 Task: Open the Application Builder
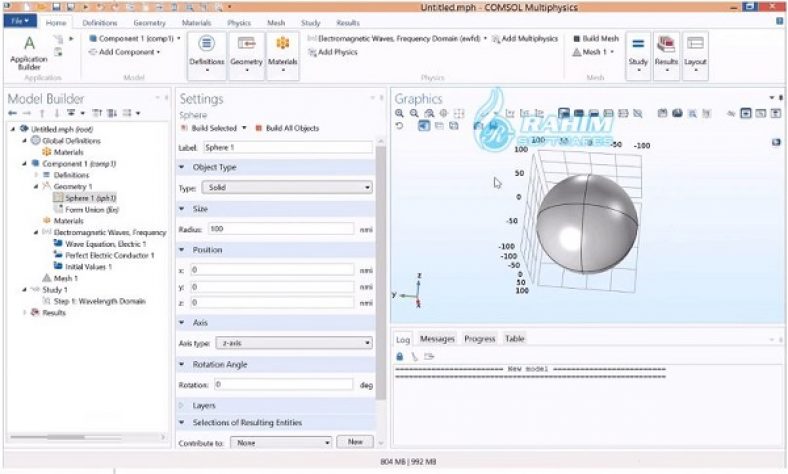point(29,49)
